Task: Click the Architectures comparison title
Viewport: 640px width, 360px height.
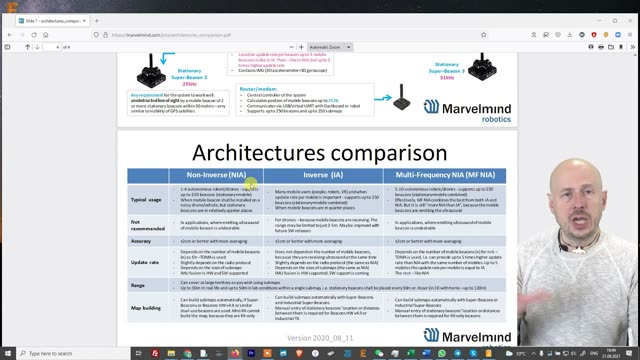Action: (x=320, y=153)
